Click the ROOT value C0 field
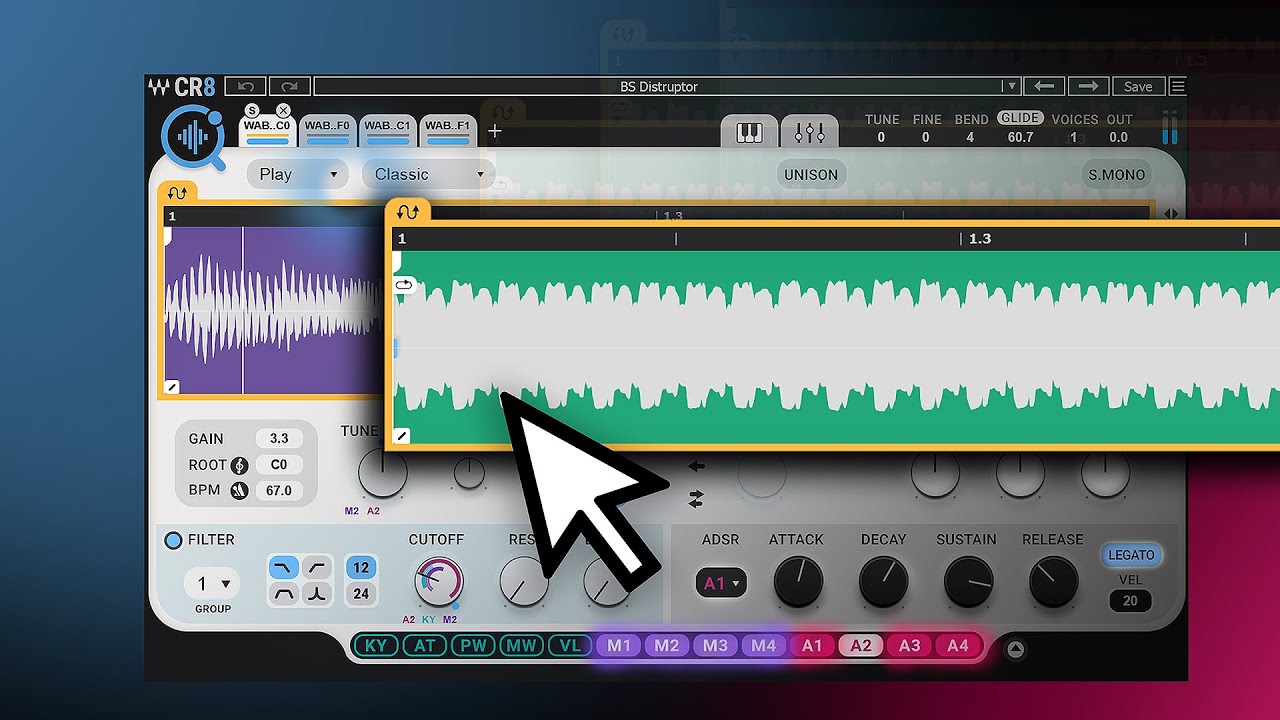The height and width of the screenshot is (720, 1280). tap(279, 465)
